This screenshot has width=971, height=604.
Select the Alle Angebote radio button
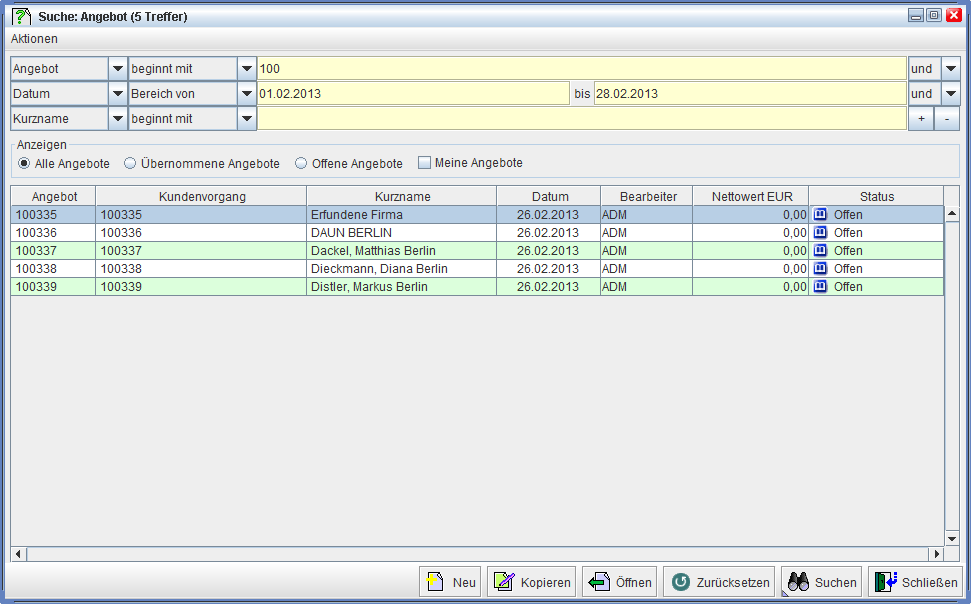click(24, 163)
